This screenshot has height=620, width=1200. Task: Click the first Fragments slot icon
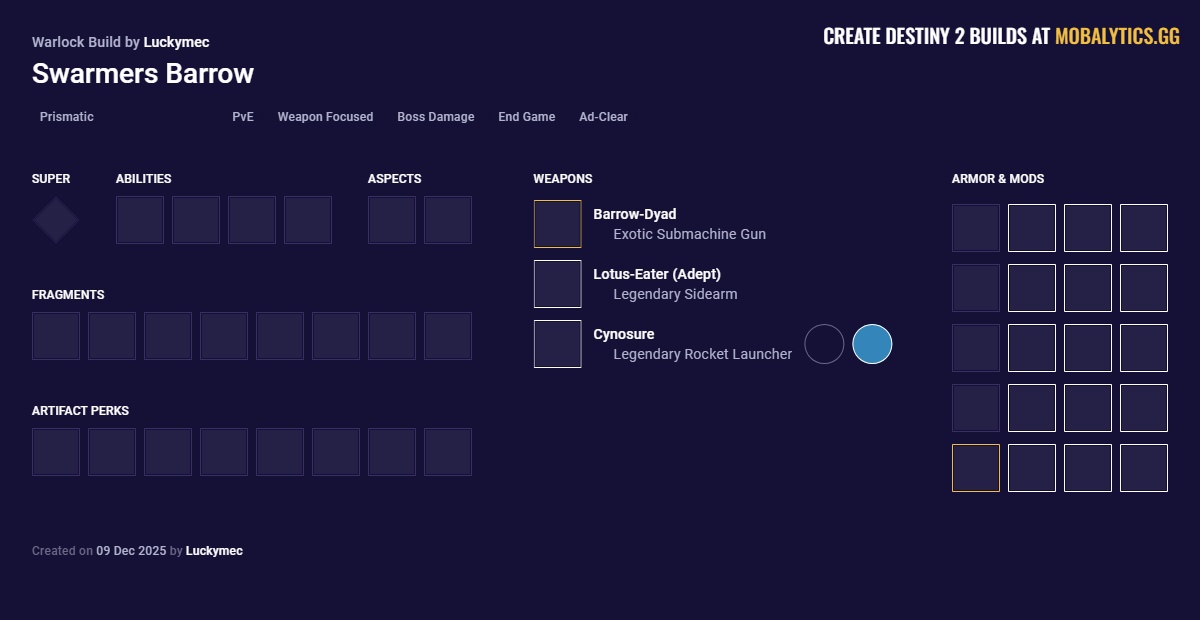point(56,336)
